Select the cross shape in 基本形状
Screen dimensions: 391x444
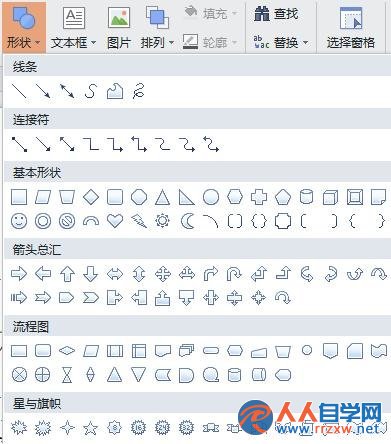tap(259, 197)
